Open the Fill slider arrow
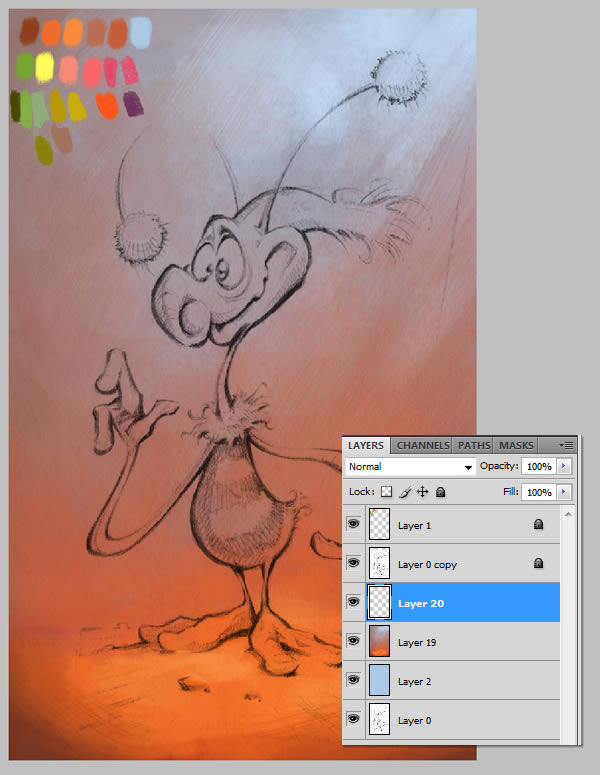The image size is (600, 775). tap(564, 492)
